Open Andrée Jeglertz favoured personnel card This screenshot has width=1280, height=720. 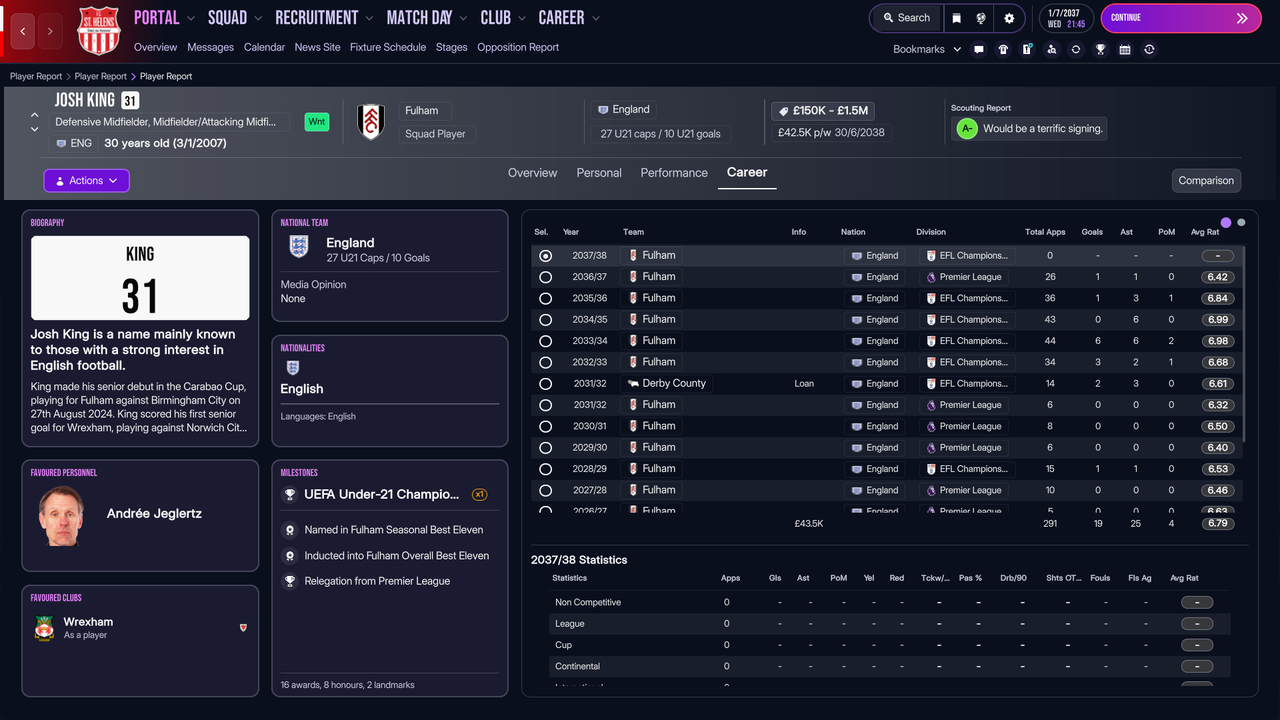(140, 515)
